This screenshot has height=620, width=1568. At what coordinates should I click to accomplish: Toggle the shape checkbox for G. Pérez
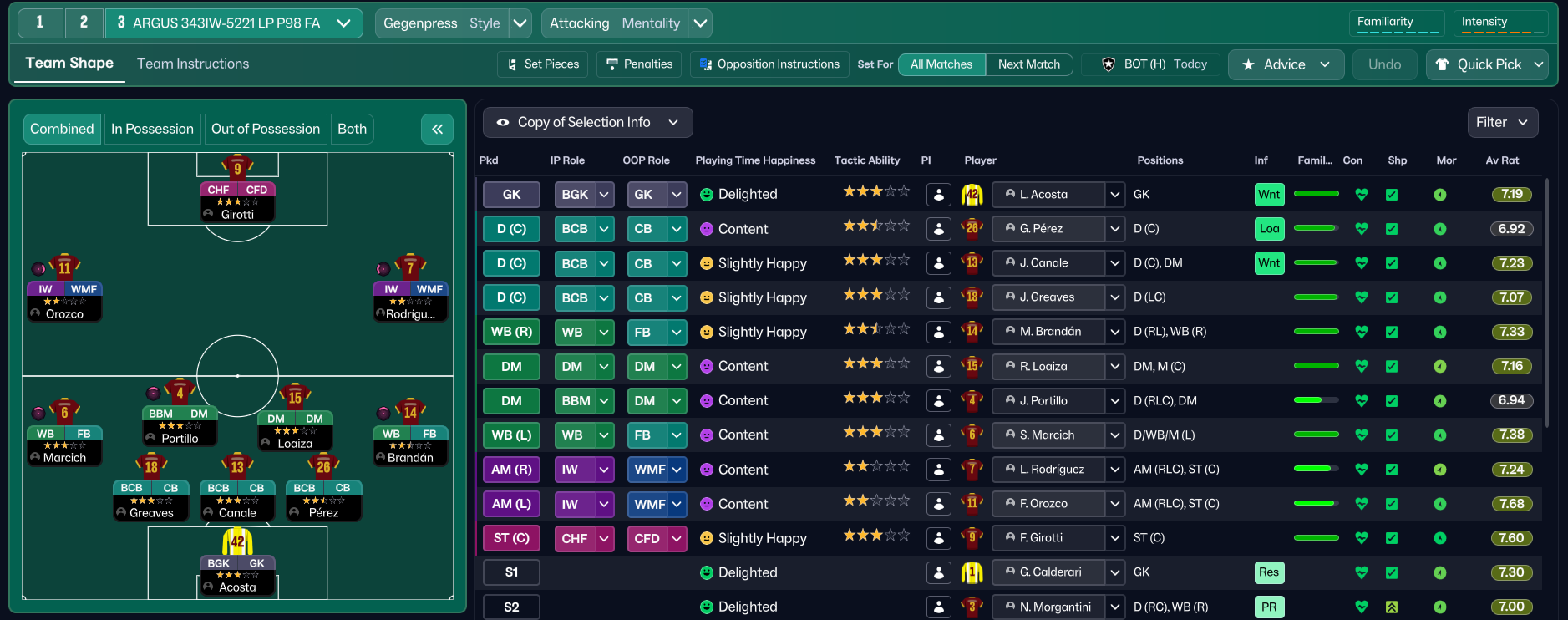tap(1392, 229)
